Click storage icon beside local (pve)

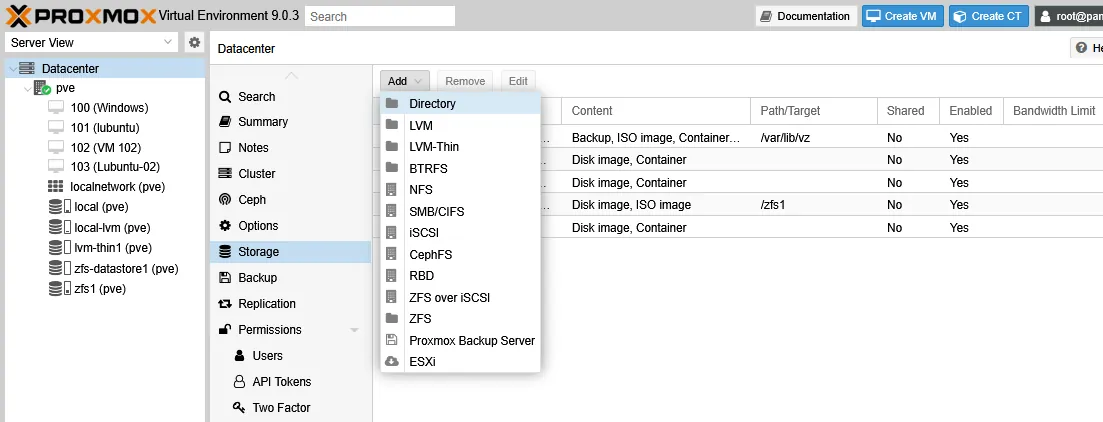coord(60,207)
